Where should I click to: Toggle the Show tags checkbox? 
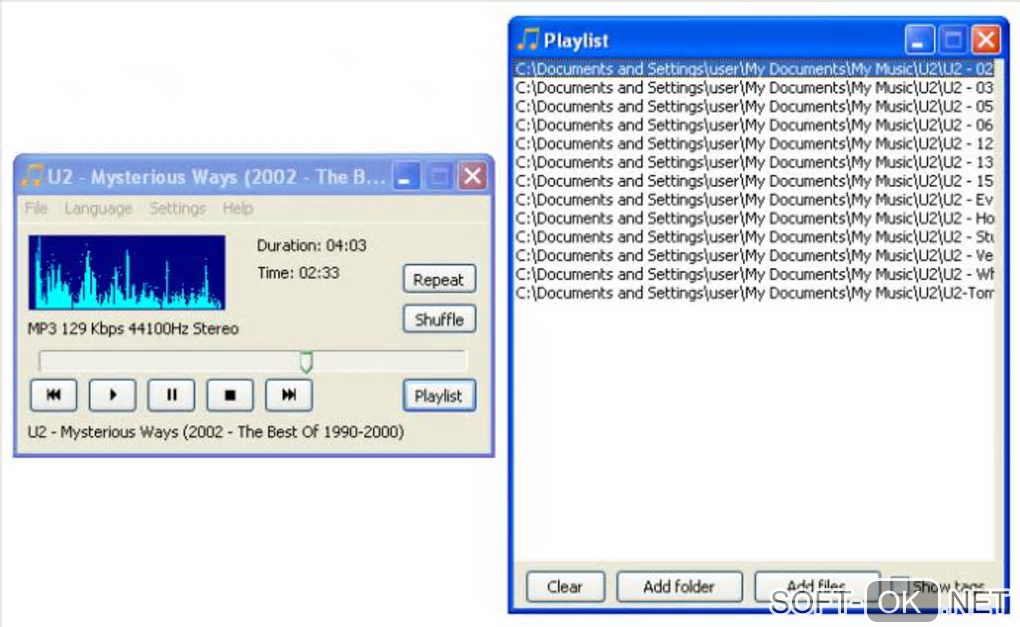(900, 585)
